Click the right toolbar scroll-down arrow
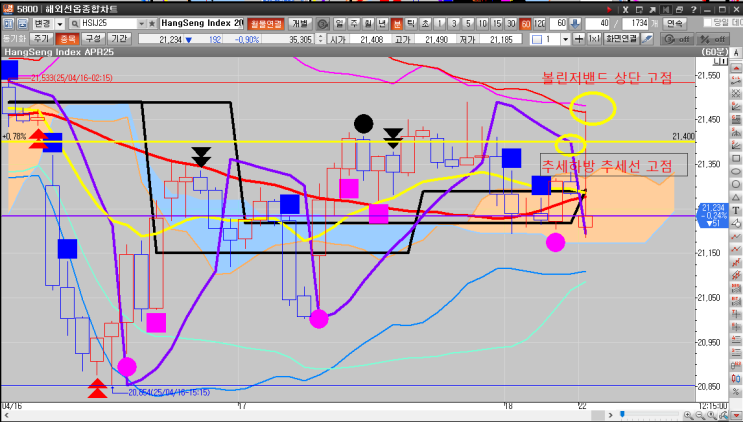This screenshot has height=422, width=743. [x=736, y=415]
